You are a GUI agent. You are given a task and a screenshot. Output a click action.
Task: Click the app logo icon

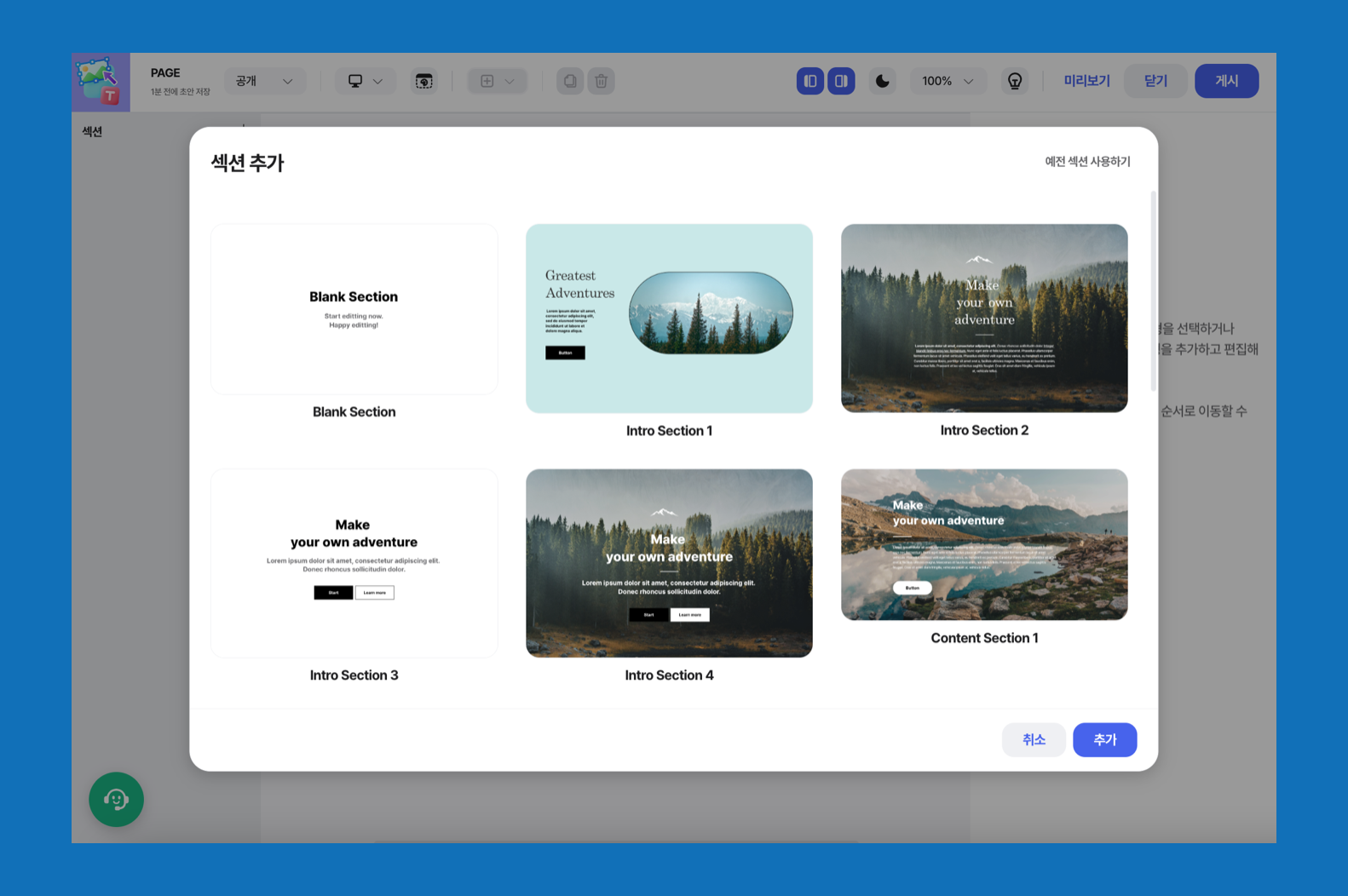pos(101,82)
